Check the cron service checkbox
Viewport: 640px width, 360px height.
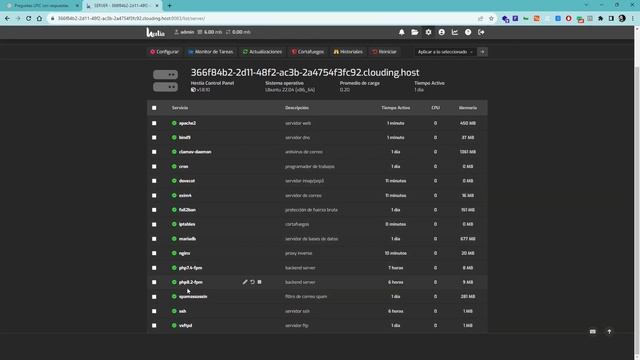click(154, 167)
